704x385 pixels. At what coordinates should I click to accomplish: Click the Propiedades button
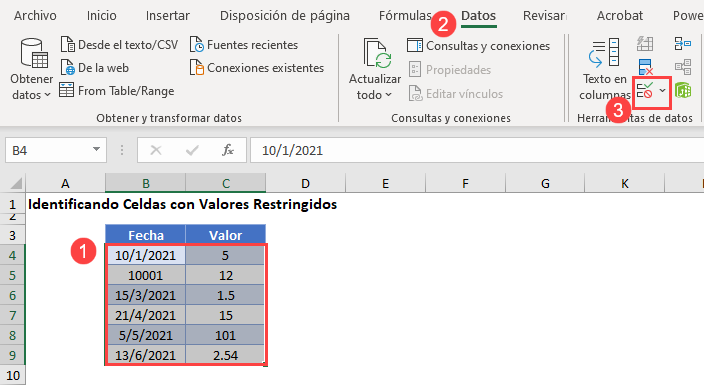pyautogui.click(x=450, y=70)
